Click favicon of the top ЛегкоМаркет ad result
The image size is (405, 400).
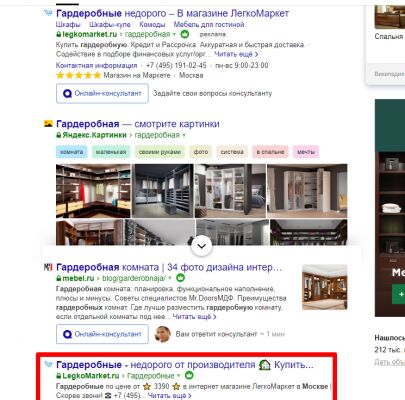[48, 13]
